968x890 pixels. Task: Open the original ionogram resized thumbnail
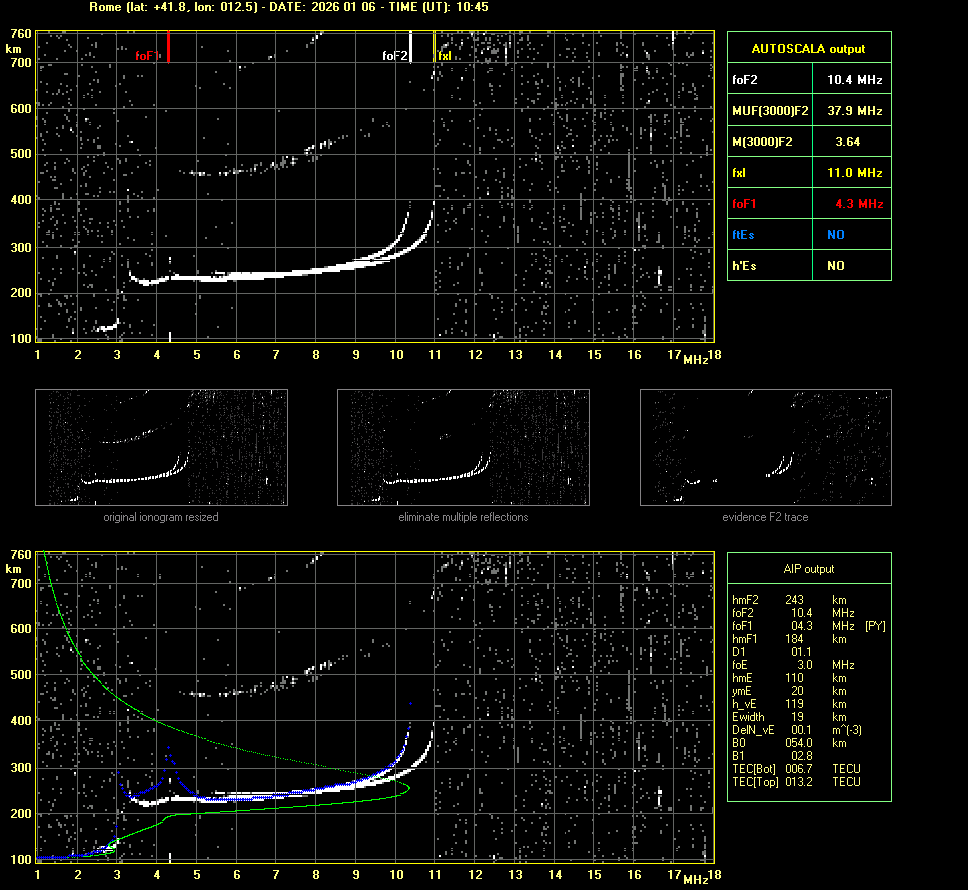[x=161, y=447]
